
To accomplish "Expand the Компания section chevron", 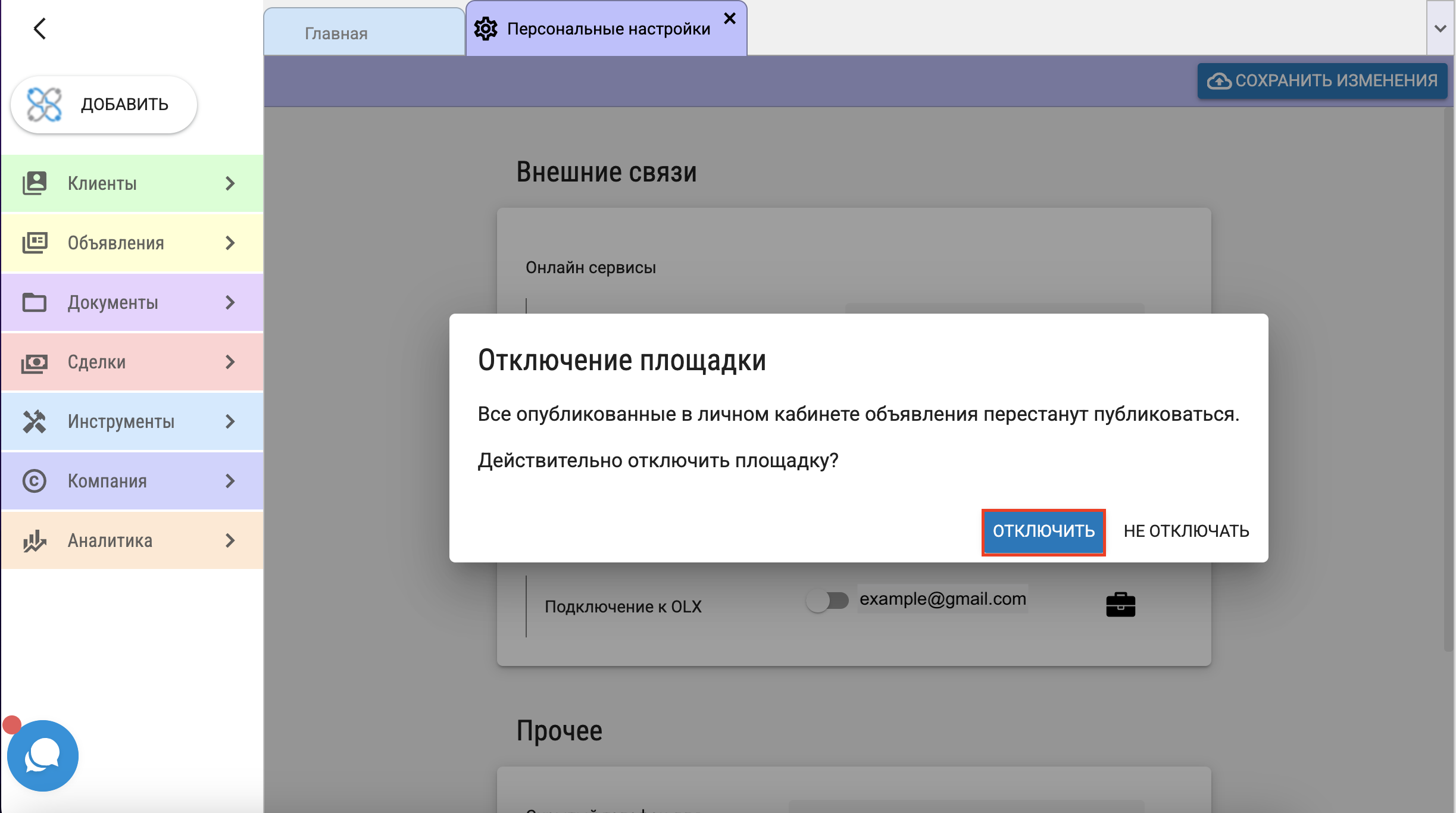I will (230, 481).
